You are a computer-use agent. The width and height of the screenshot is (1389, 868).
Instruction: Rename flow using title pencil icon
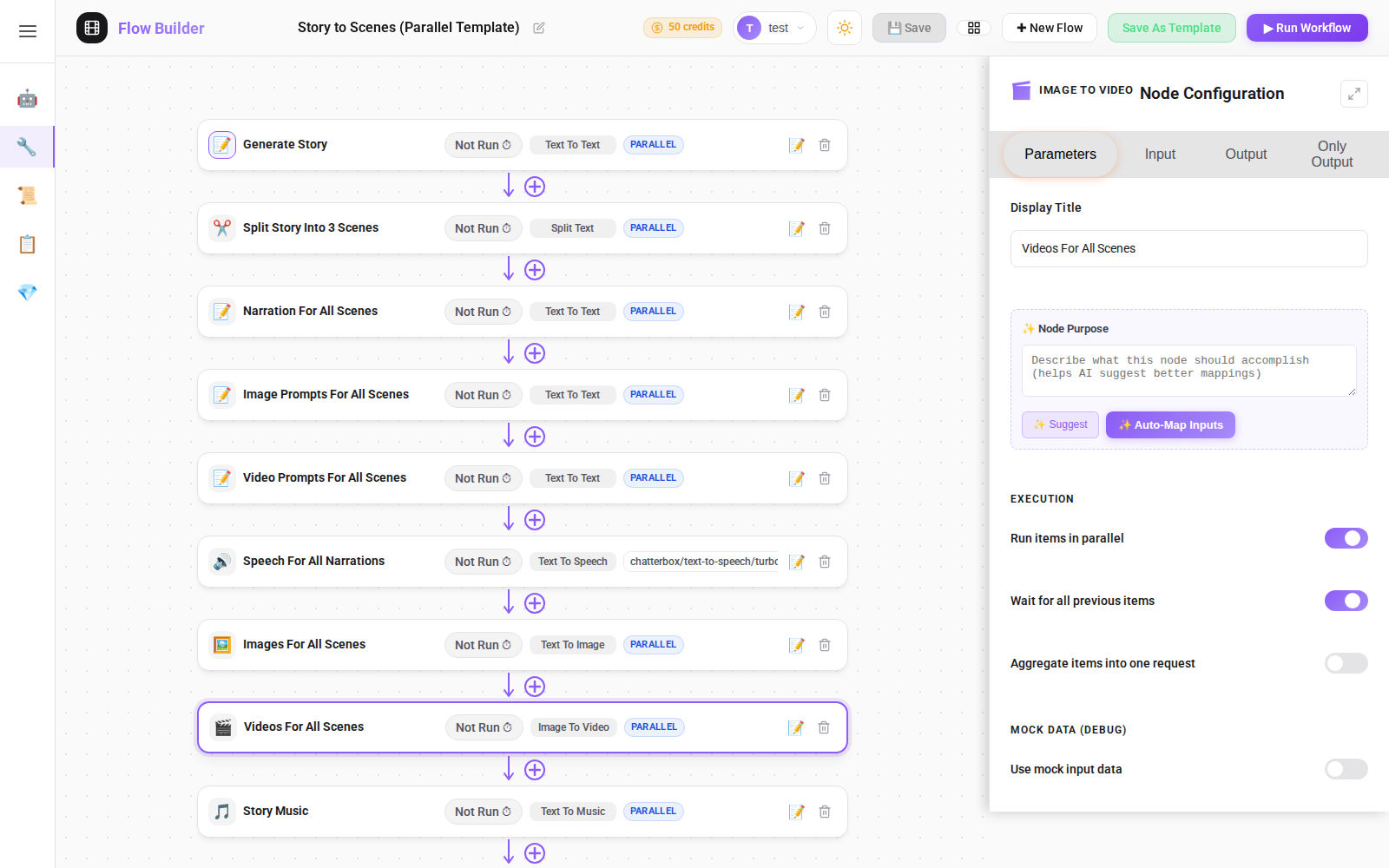point(539,28)
